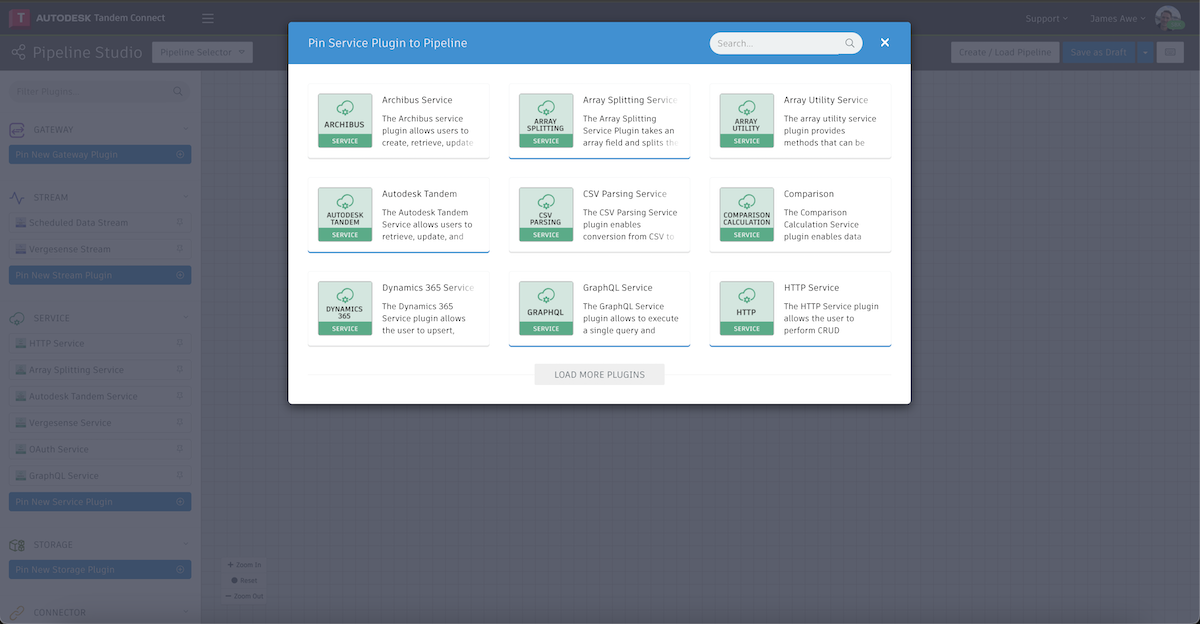1200x624 pixels.
Task: Click the Archibus service plugin icon
Action: click(345, 120)
